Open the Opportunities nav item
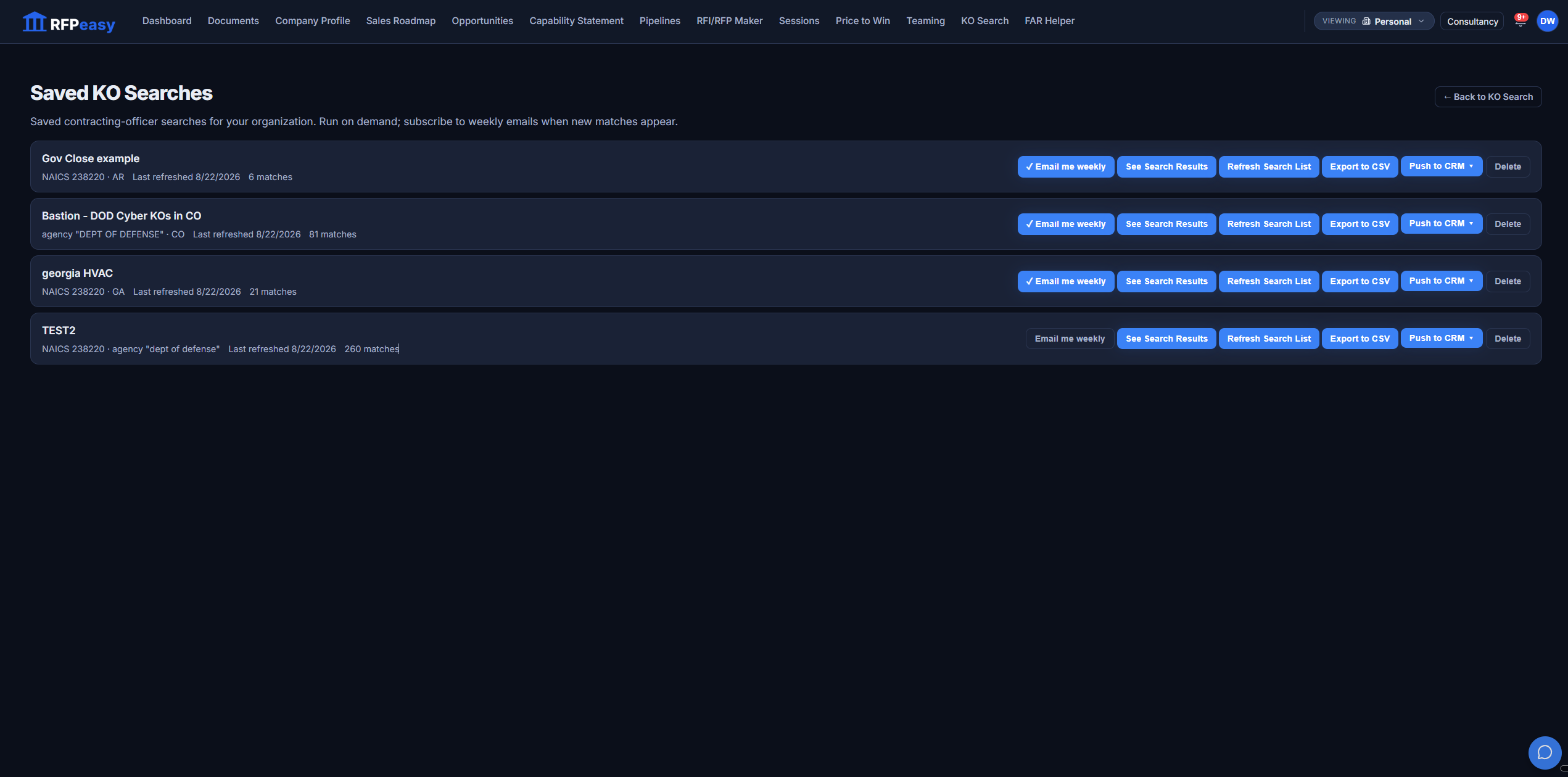 point(482,21)
